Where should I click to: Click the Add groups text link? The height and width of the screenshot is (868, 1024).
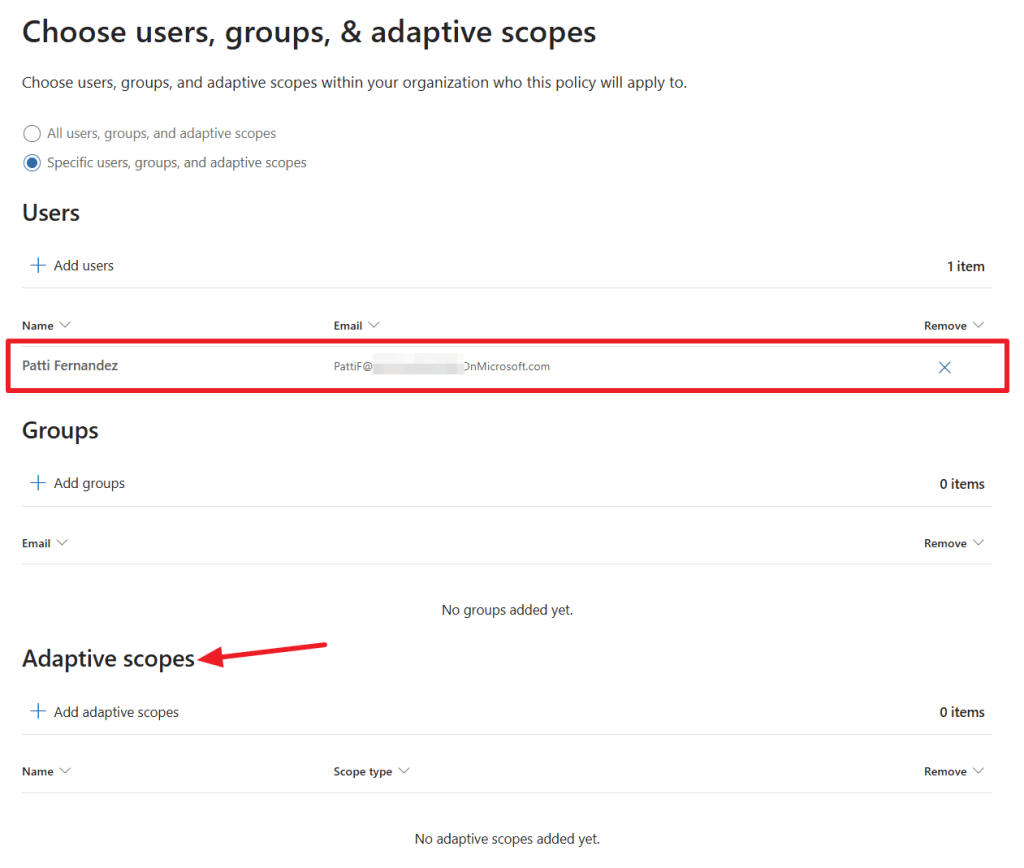(89, 484)
